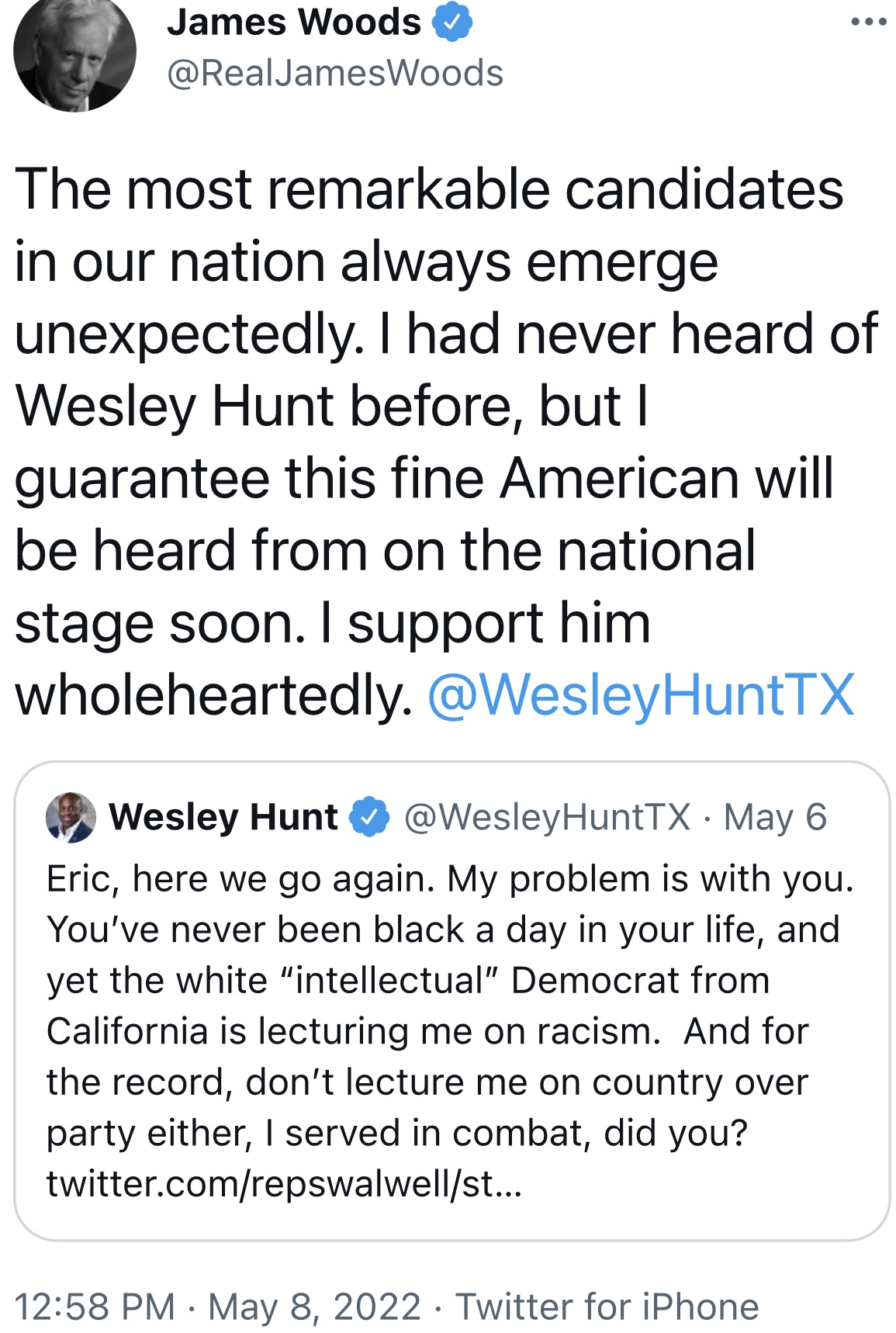Open Wesley Hunt name in quoted tweet

[223, 817]
